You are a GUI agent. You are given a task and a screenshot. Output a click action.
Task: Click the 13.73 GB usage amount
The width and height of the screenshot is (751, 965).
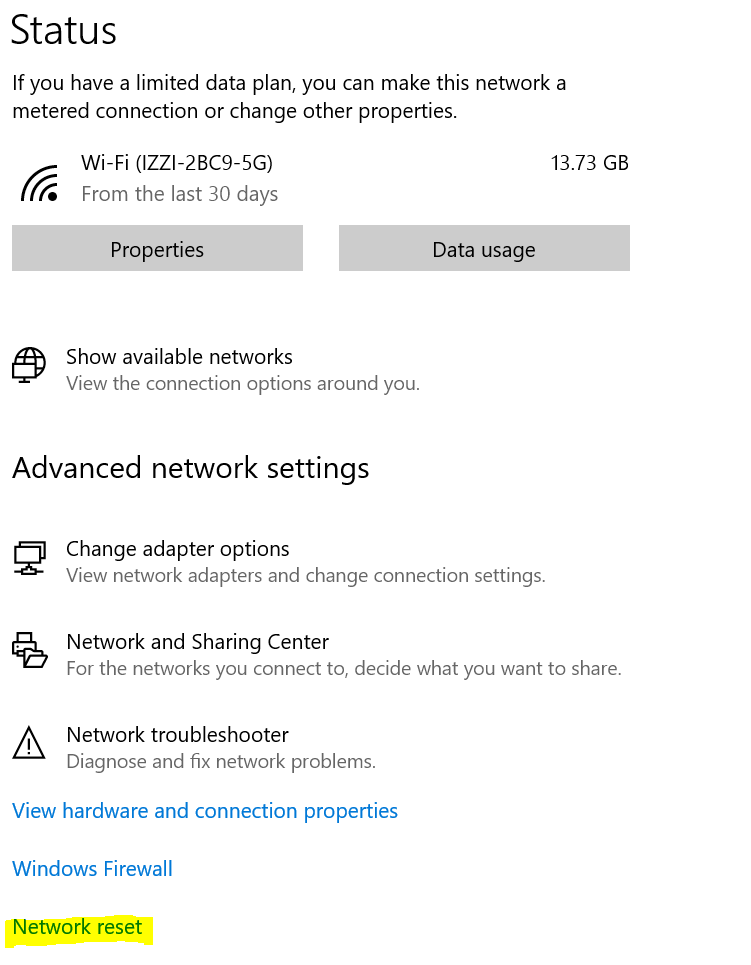(589, 163)
